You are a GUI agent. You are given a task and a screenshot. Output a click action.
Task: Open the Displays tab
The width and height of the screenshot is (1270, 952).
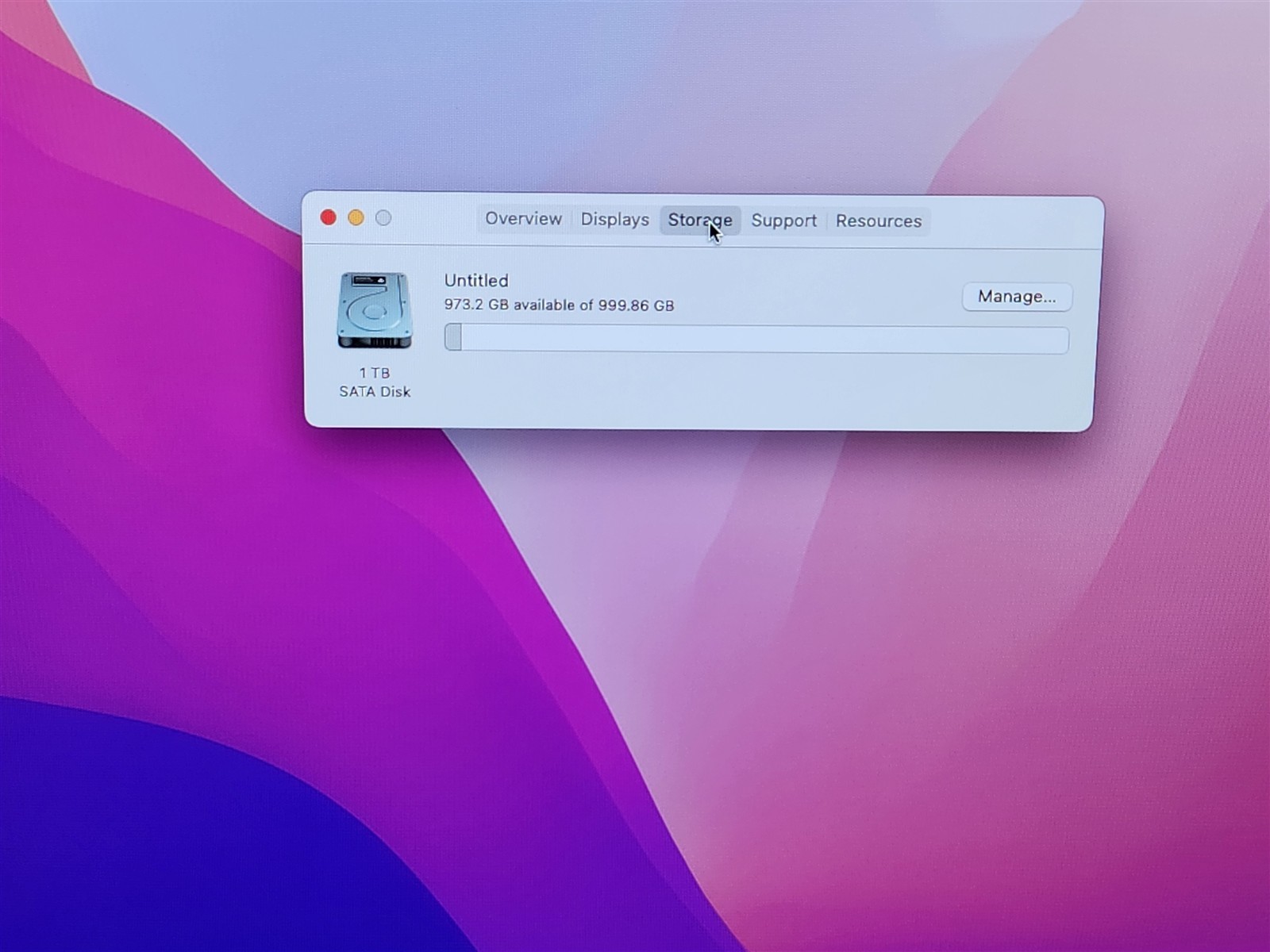[614, 220]
